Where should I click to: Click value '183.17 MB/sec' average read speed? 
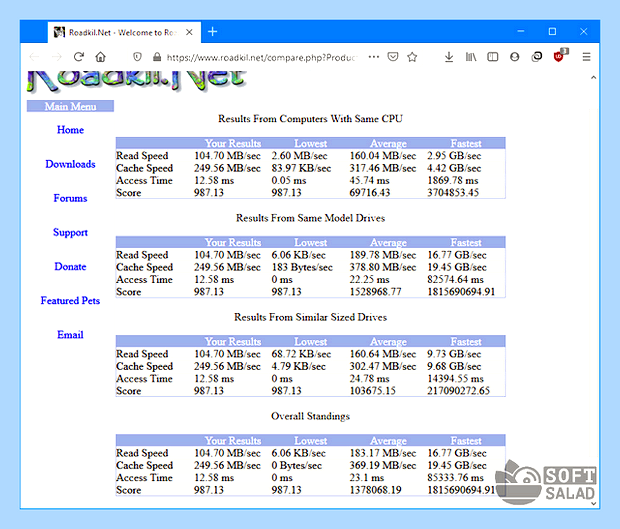382,453
